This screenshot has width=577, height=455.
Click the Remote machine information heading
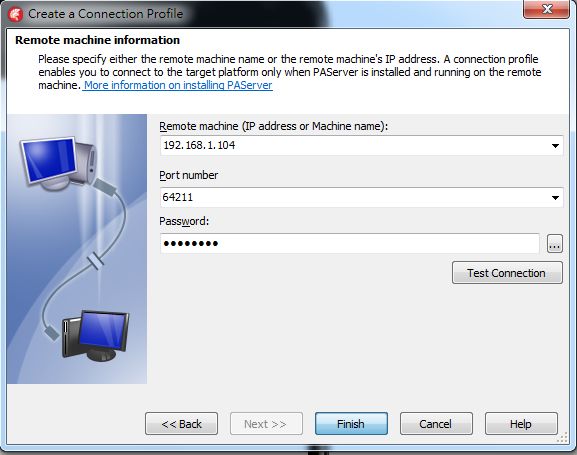[x=98, y=40]
